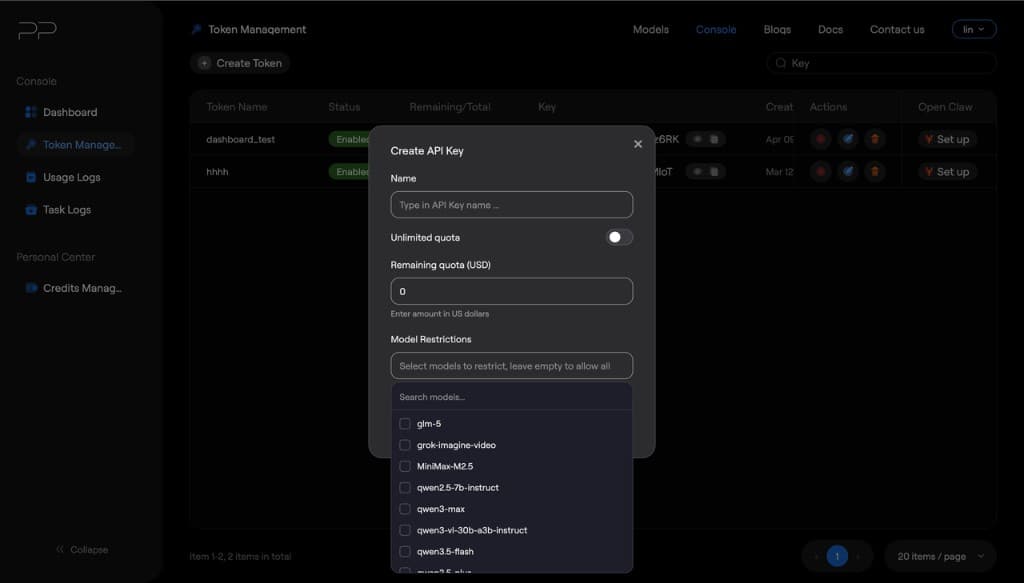Open Blogs in the top navigation
The image size is (1024, 583).
777,29
